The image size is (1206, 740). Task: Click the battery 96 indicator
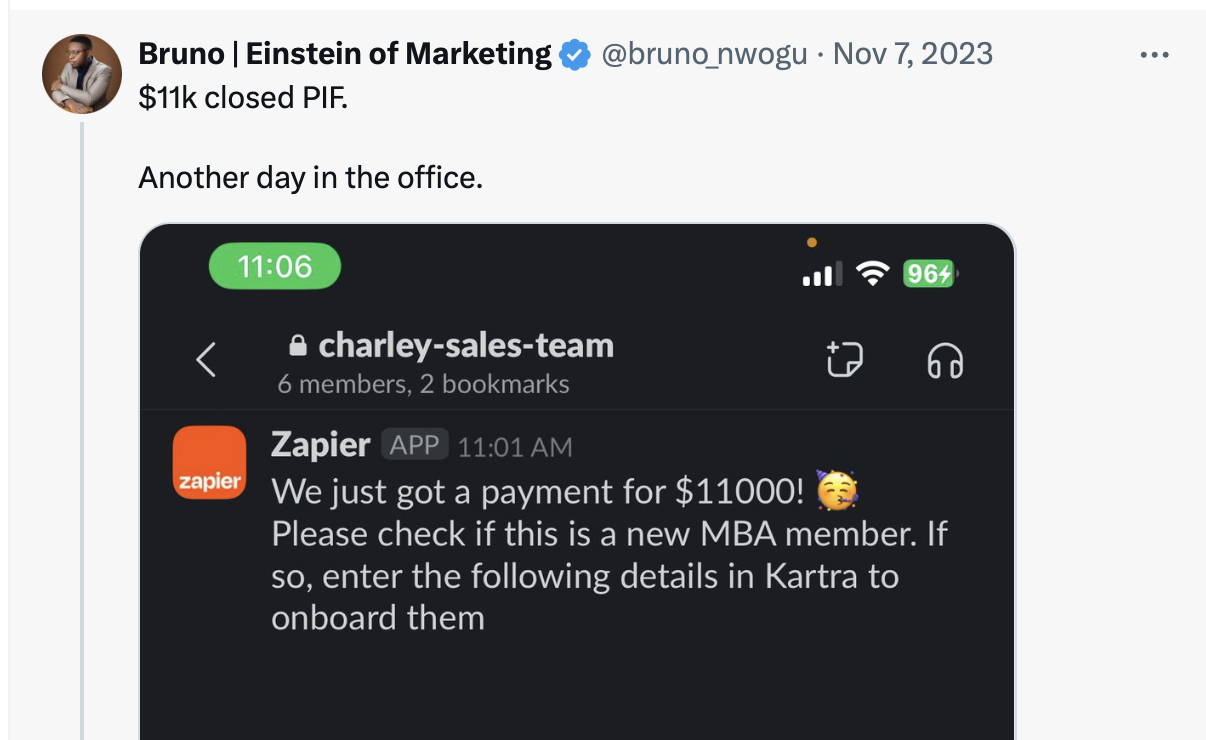pos(930,273)
